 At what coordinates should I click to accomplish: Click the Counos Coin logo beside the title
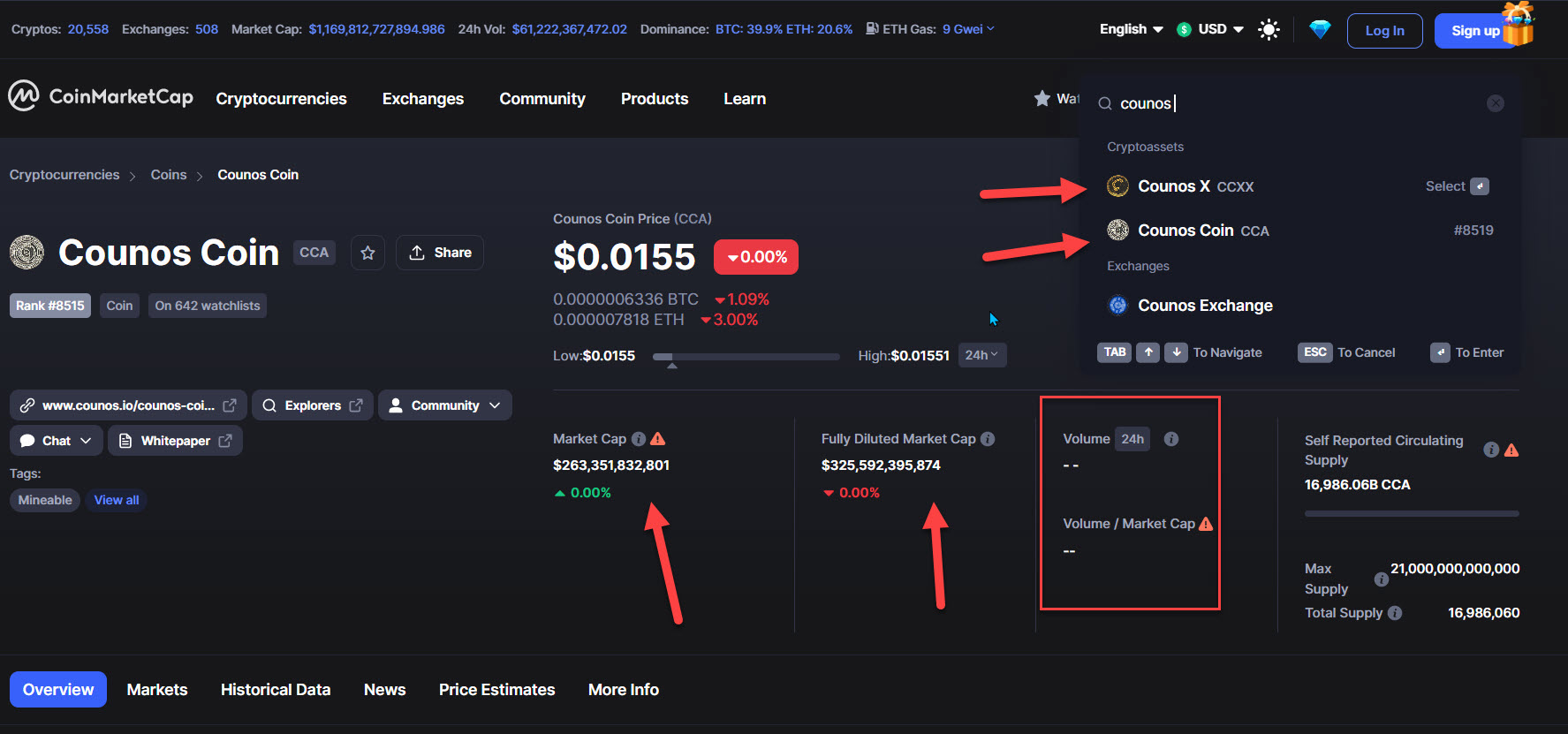point(27,253)
